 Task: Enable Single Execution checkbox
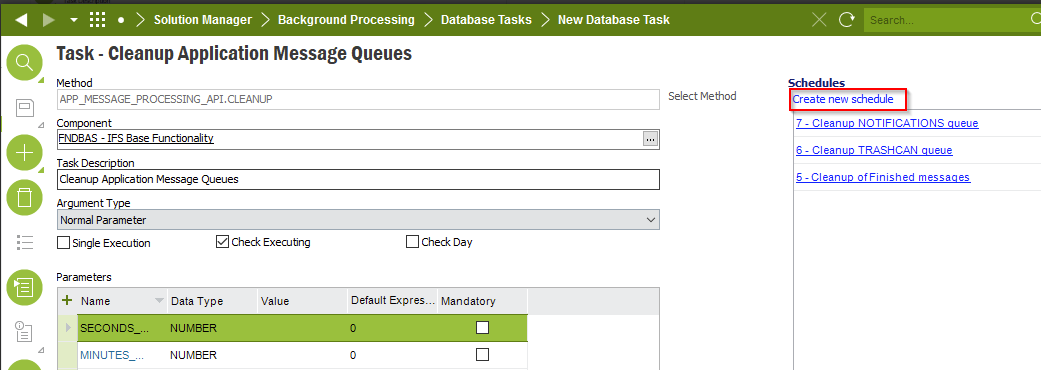64,242
